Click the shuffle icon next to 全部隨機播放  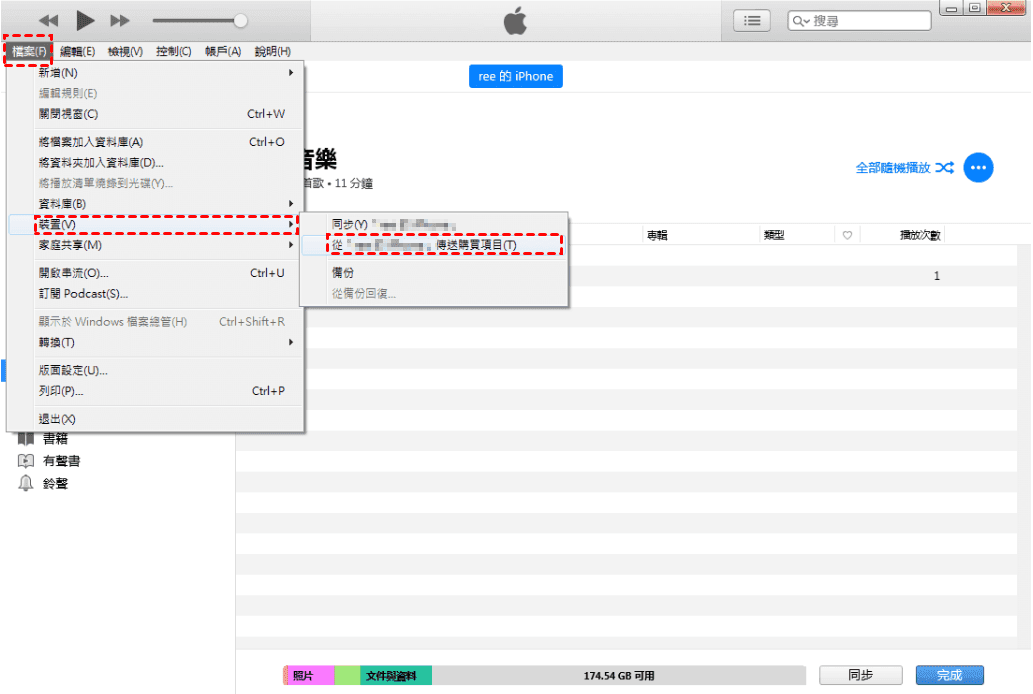click(945, 168)
